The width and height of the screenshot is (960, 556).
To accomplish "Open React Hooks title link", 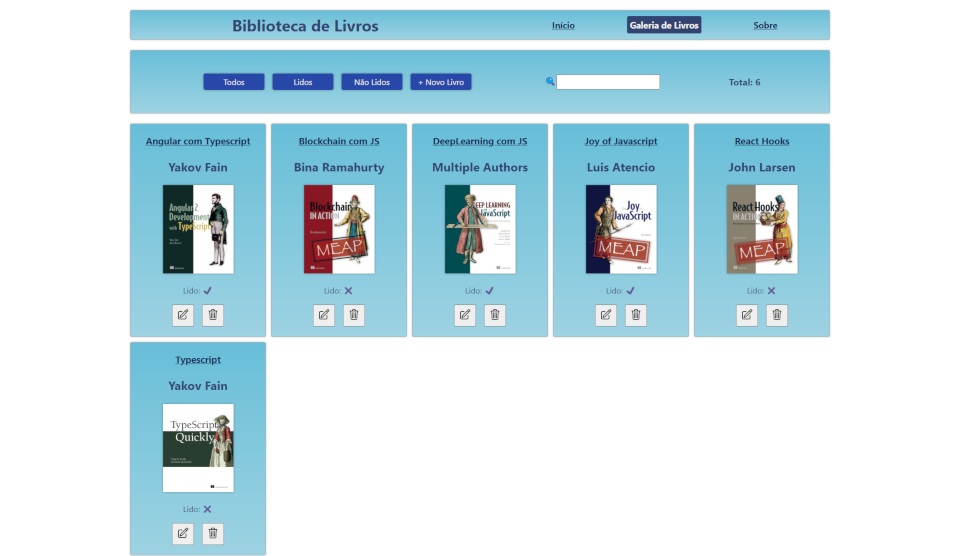I will [762, 142].
